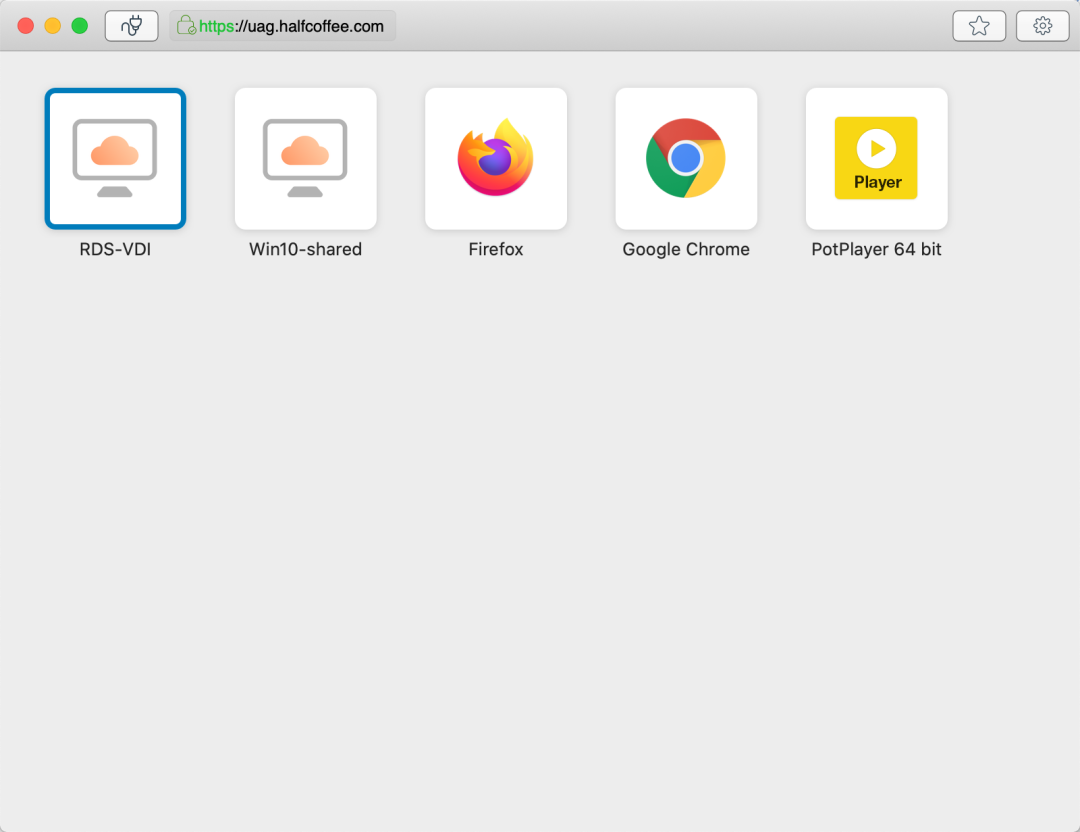The height and width of the screenshot is (832, 1080).
Task: Start the PotPlayer 64 bit app icon
Action: (x=877, y=158)
